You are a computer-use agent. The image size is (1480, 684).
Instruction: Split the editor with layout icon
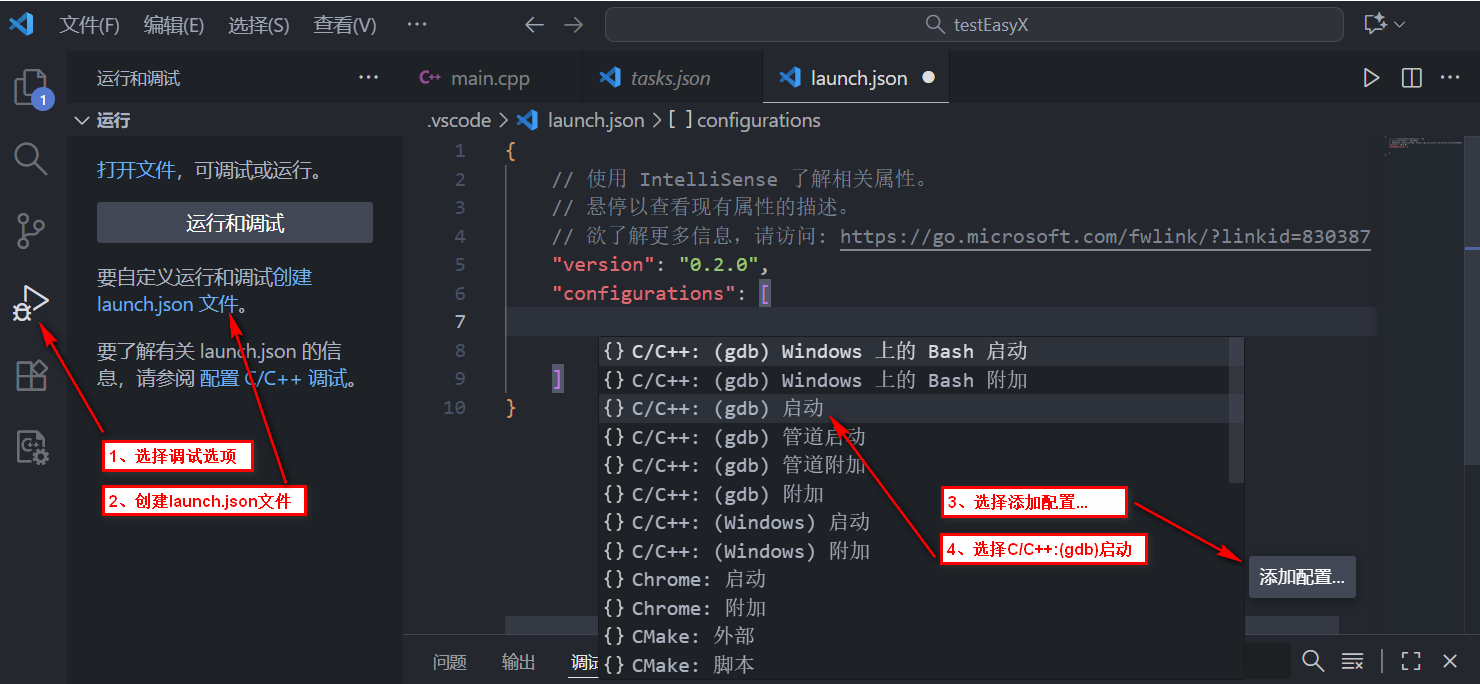click(x=1412, y=78)
